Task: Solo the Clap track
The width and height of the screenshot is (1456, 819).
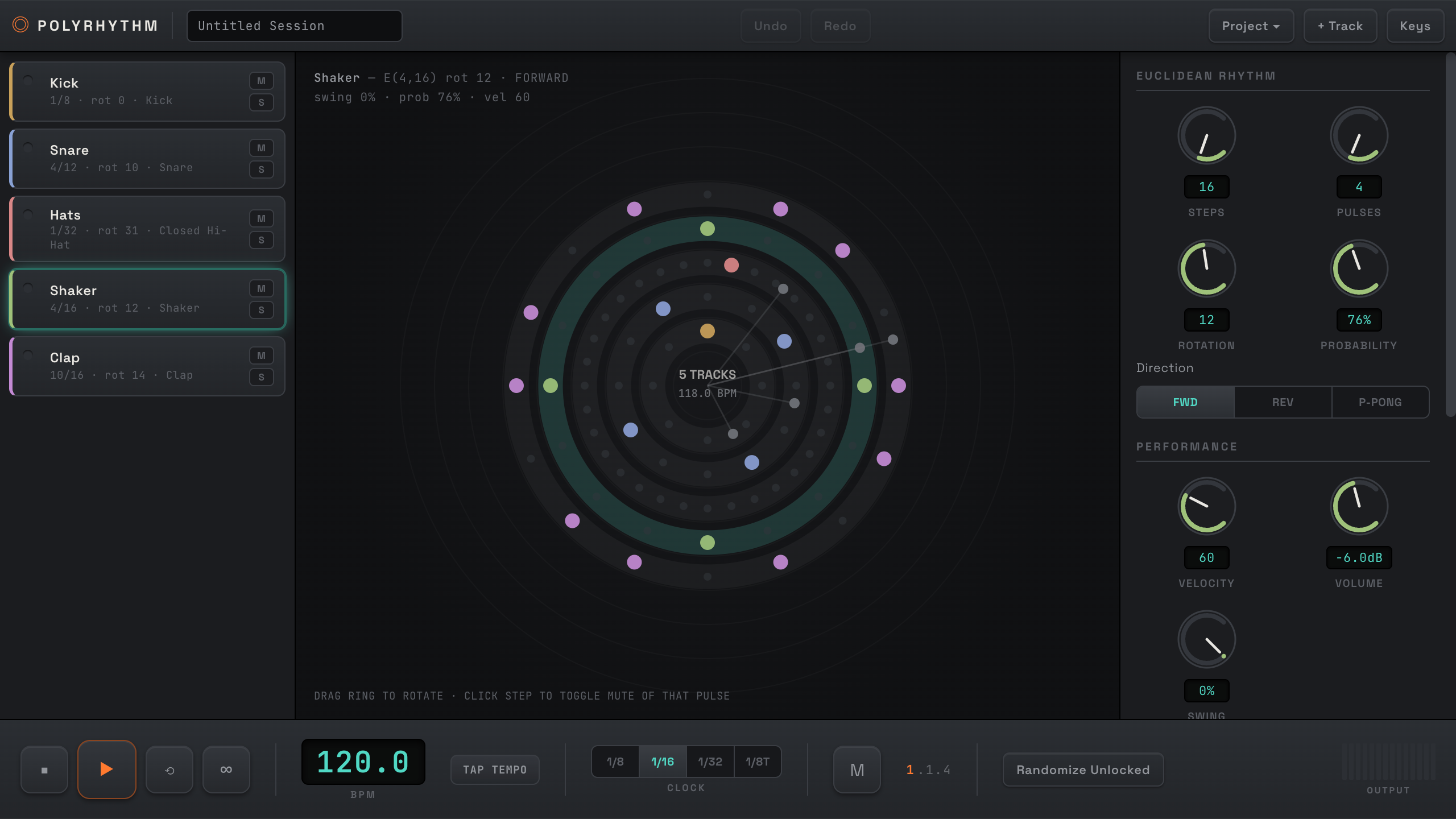Action: pos(262,377)
